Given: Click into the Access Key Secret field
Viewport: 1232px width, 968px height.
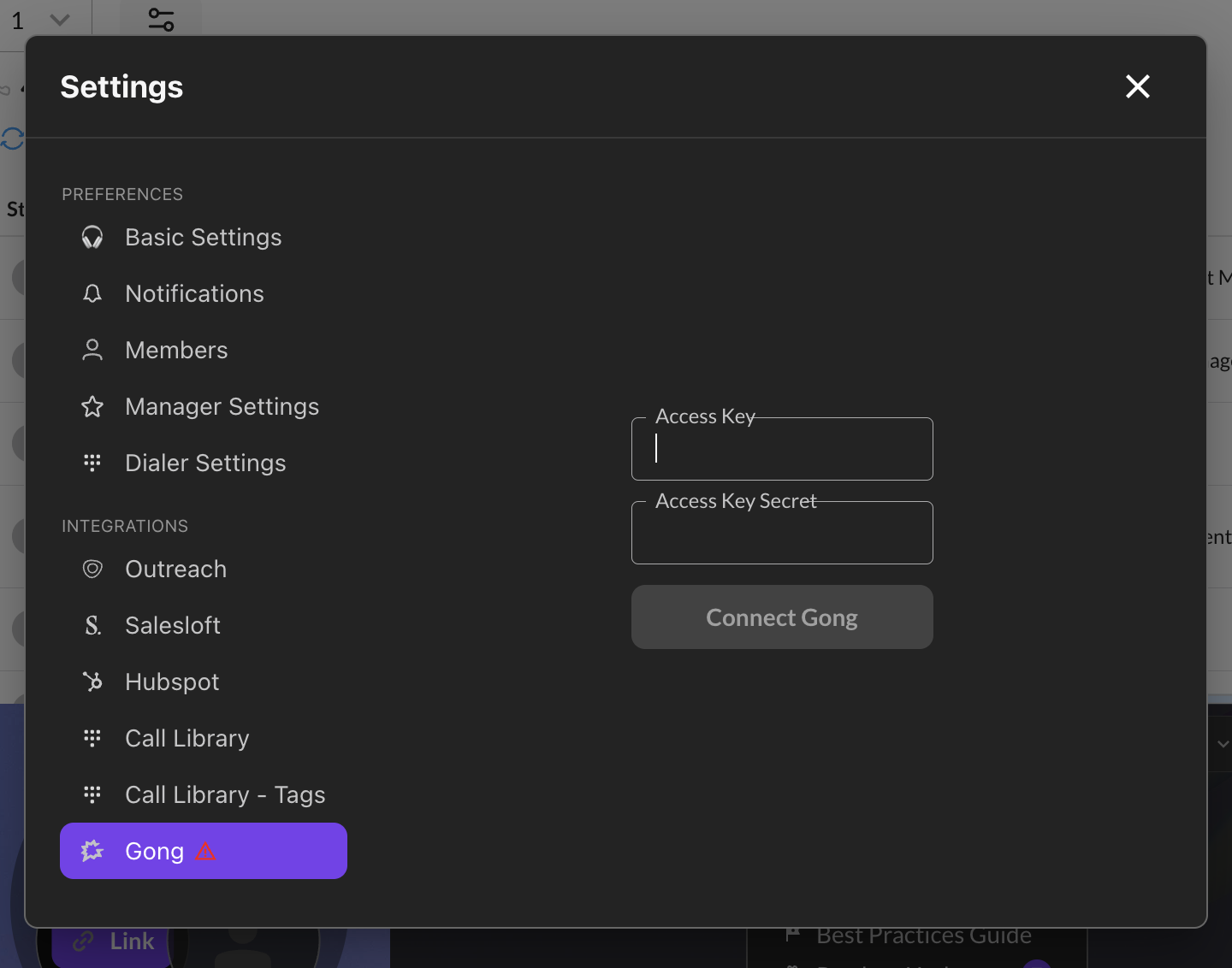Looking at the screenshot, I should (x=782, y=533).
